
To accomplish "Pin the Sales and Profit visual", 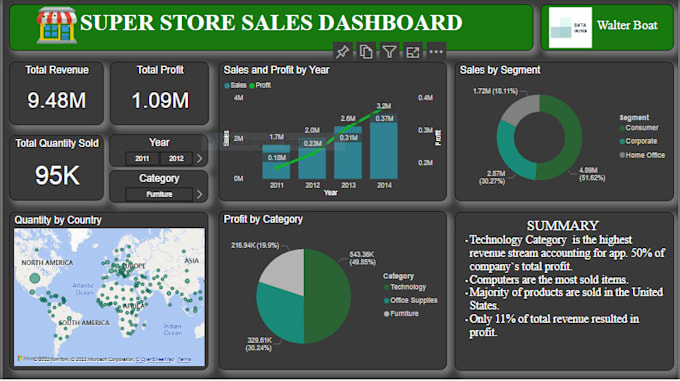I will pos(342,52).
